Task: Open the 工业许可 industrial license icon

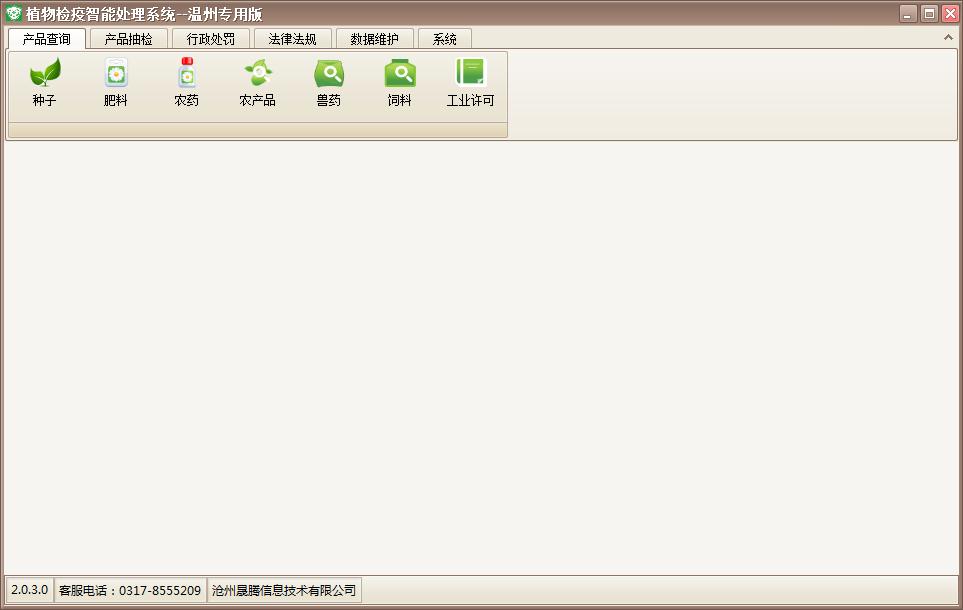Action: point(470,82)
